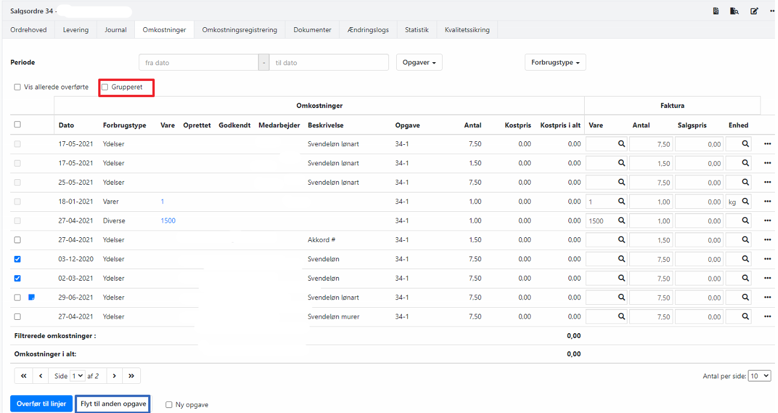Click the document icon in the header
This screenshot has width=778, height=413.
716,11
